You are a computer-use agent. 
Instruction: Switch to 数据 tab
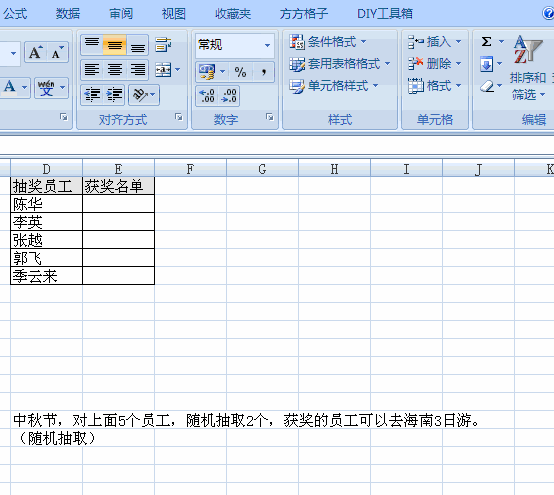(x=68, y=14)
